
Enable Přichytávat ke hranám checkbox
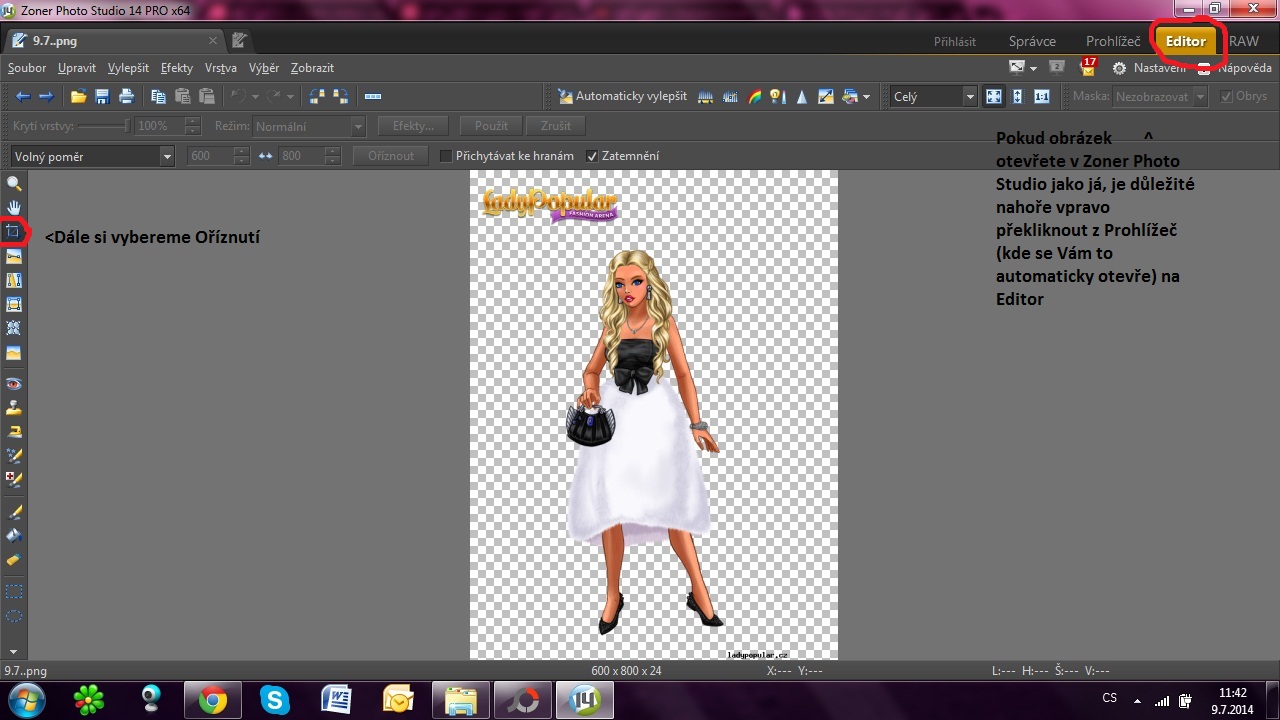point(447,156)
